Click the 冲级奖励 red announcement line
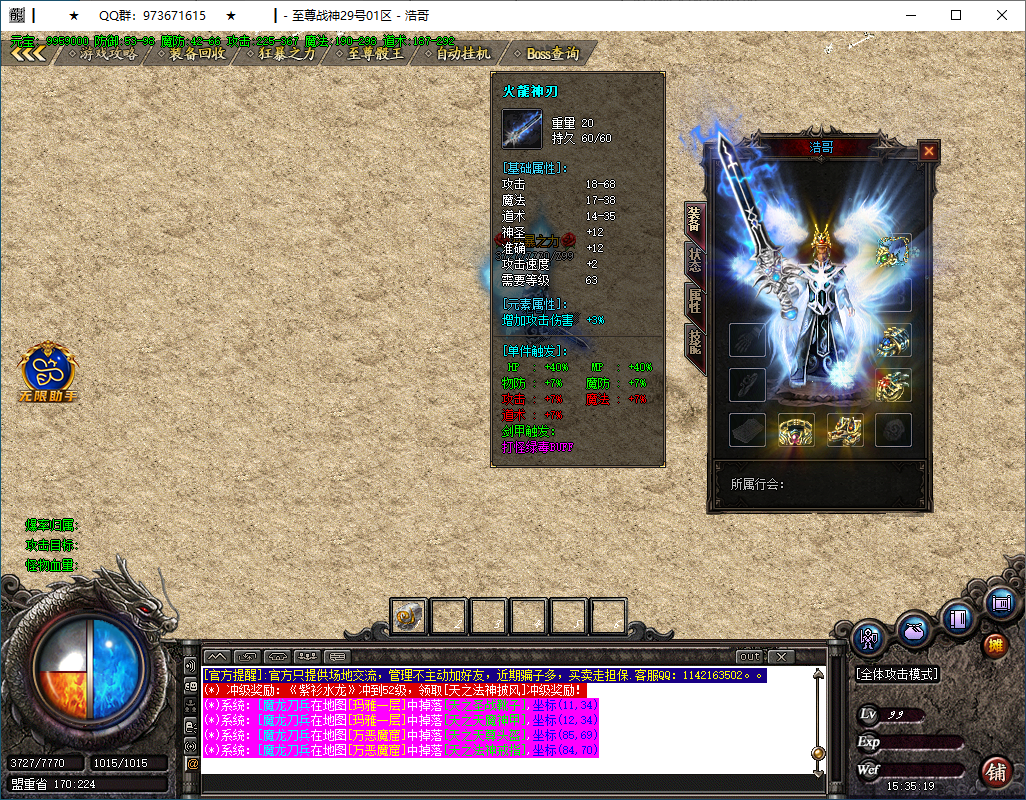Screen dimensions: 1026x800 pyautogui.click(x=393, y=690)
